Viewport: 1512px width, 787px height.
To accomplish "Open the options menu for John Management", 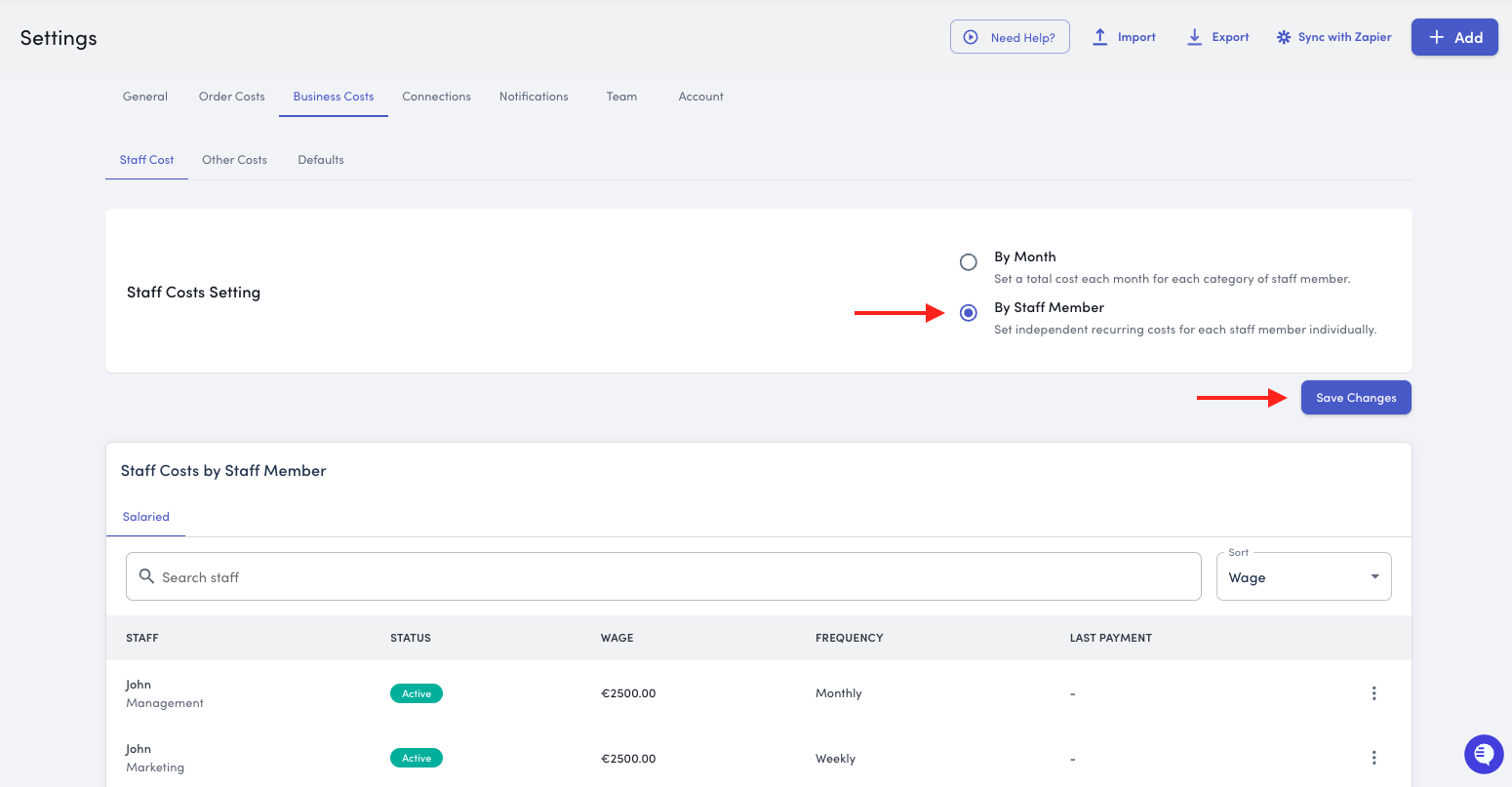I will 1373,693.
